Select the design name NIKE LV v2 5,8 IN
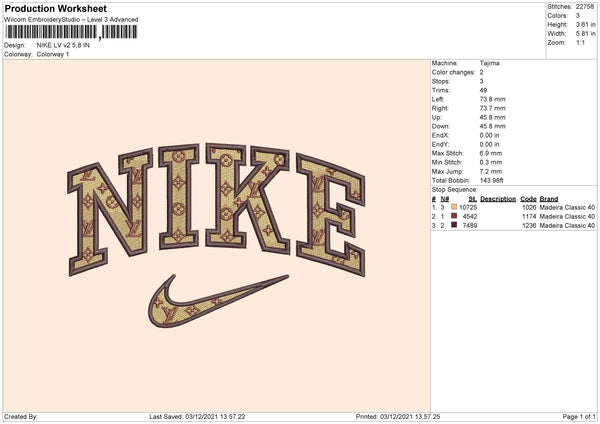This screenshot has height=424, width=600. click(63, 45)
